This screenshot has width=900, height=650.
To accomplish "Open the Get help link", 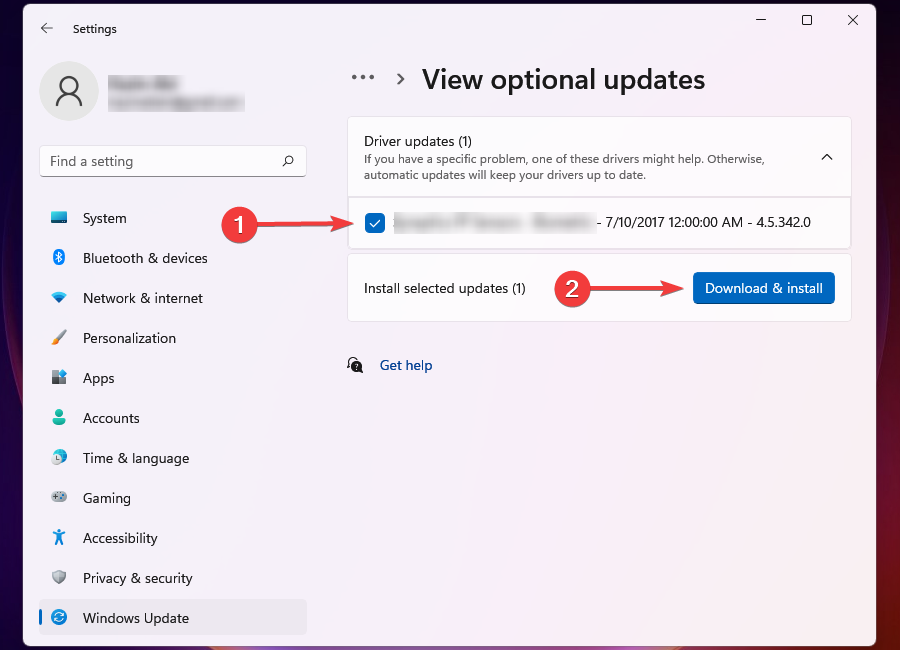I will tap(406, 365).
